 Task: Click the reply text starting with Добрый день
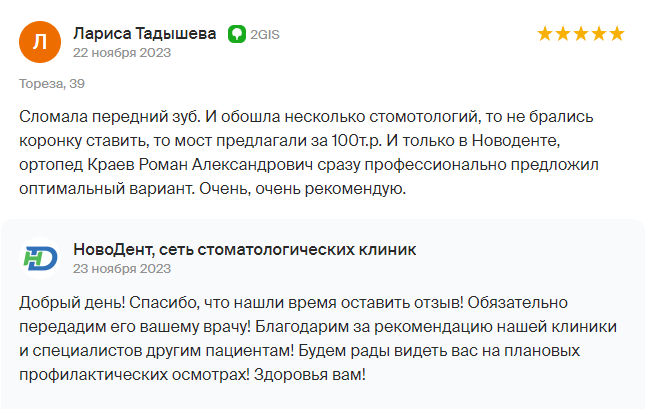pos(318,339)
